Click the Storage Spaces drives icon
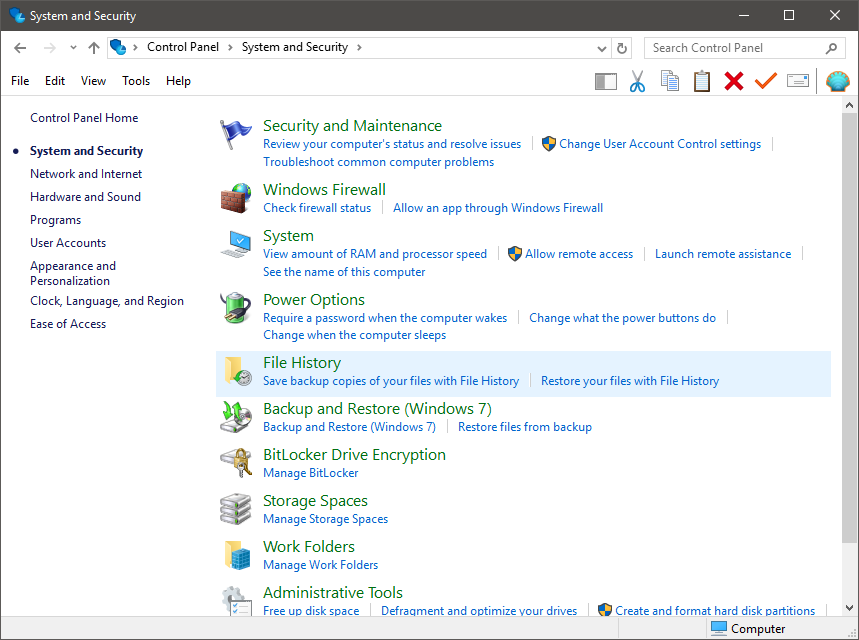Image resolution: width=859 pixels, height=640 pixels. pyautogui.click(x=236, y=509)
